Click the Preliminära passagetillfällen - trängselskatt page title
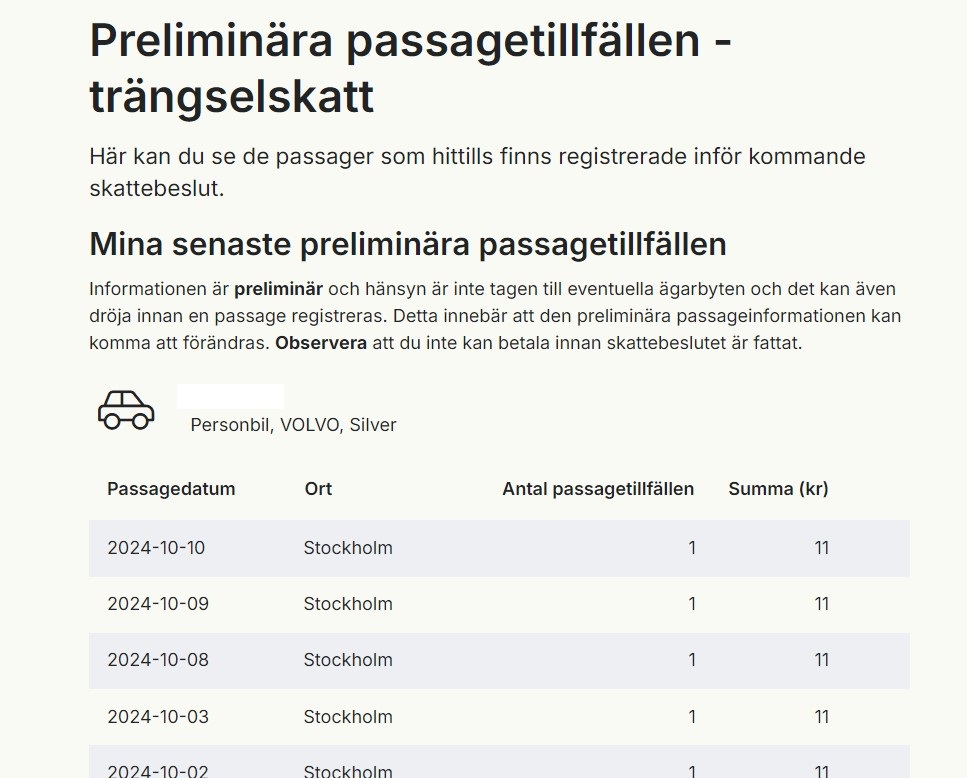This screenshot has width=967, height=778. point(410,68)
